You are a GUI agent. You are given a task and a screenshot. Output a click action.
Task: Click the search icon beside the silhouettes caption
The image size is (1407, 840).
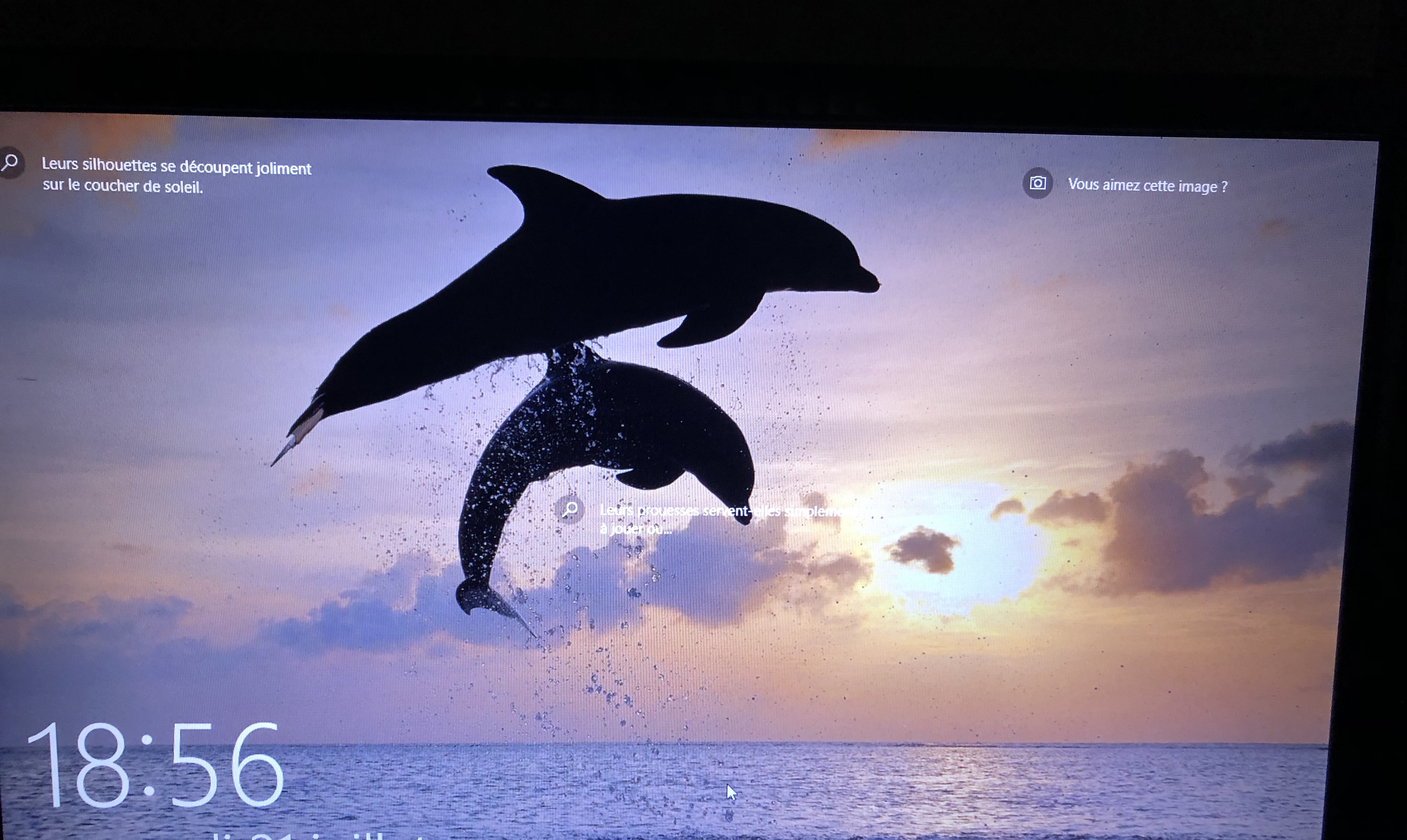coord(10,163)
